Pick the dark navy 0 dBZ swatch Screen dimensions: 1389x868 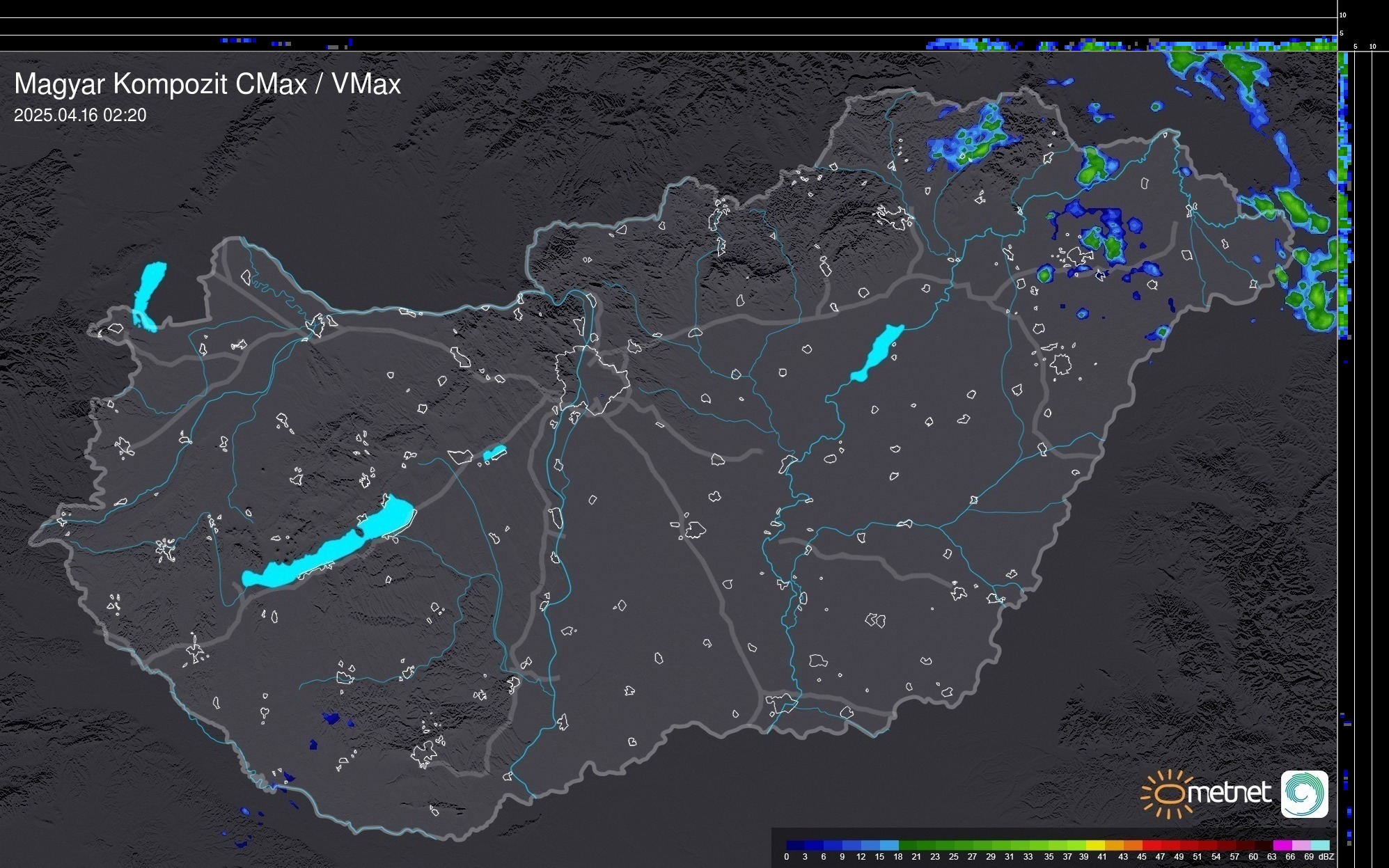pos(794,845)
